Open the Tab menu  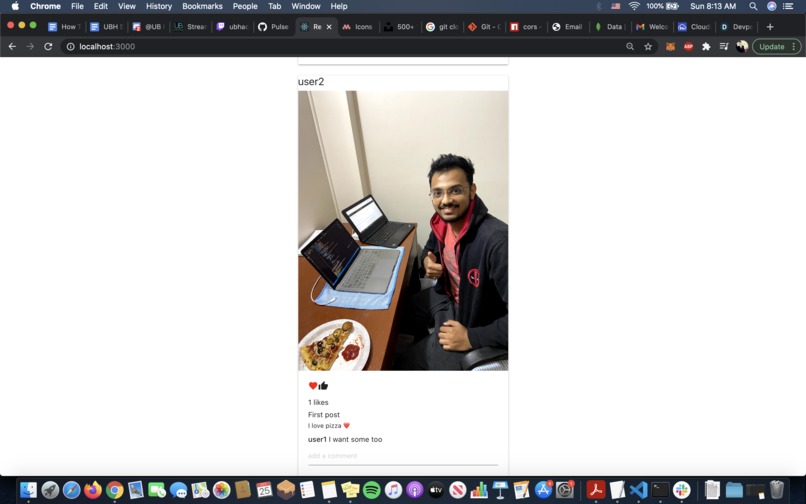274,6
